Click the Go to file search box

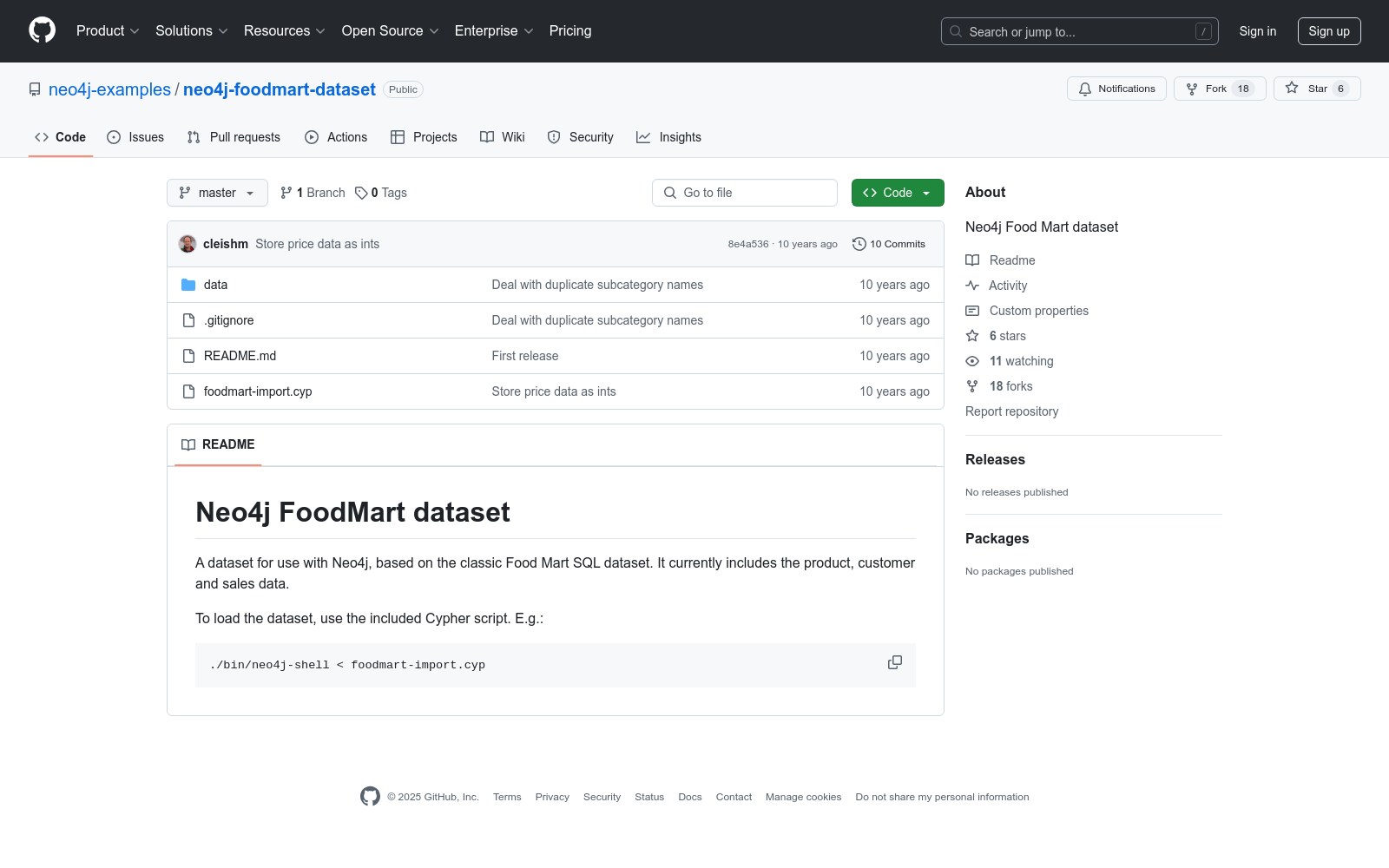pos(745,193)
